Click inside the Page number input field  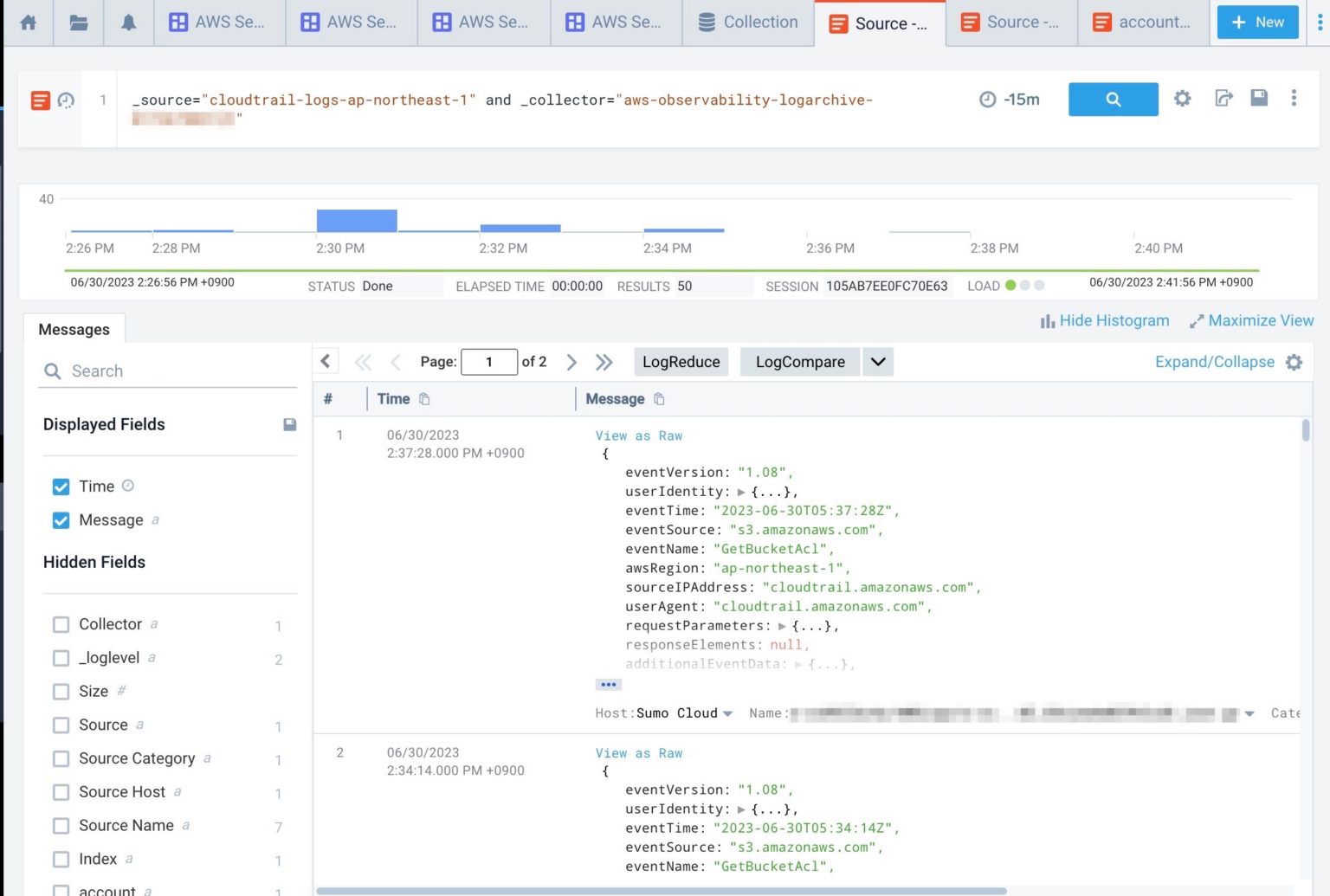point(489,362)
